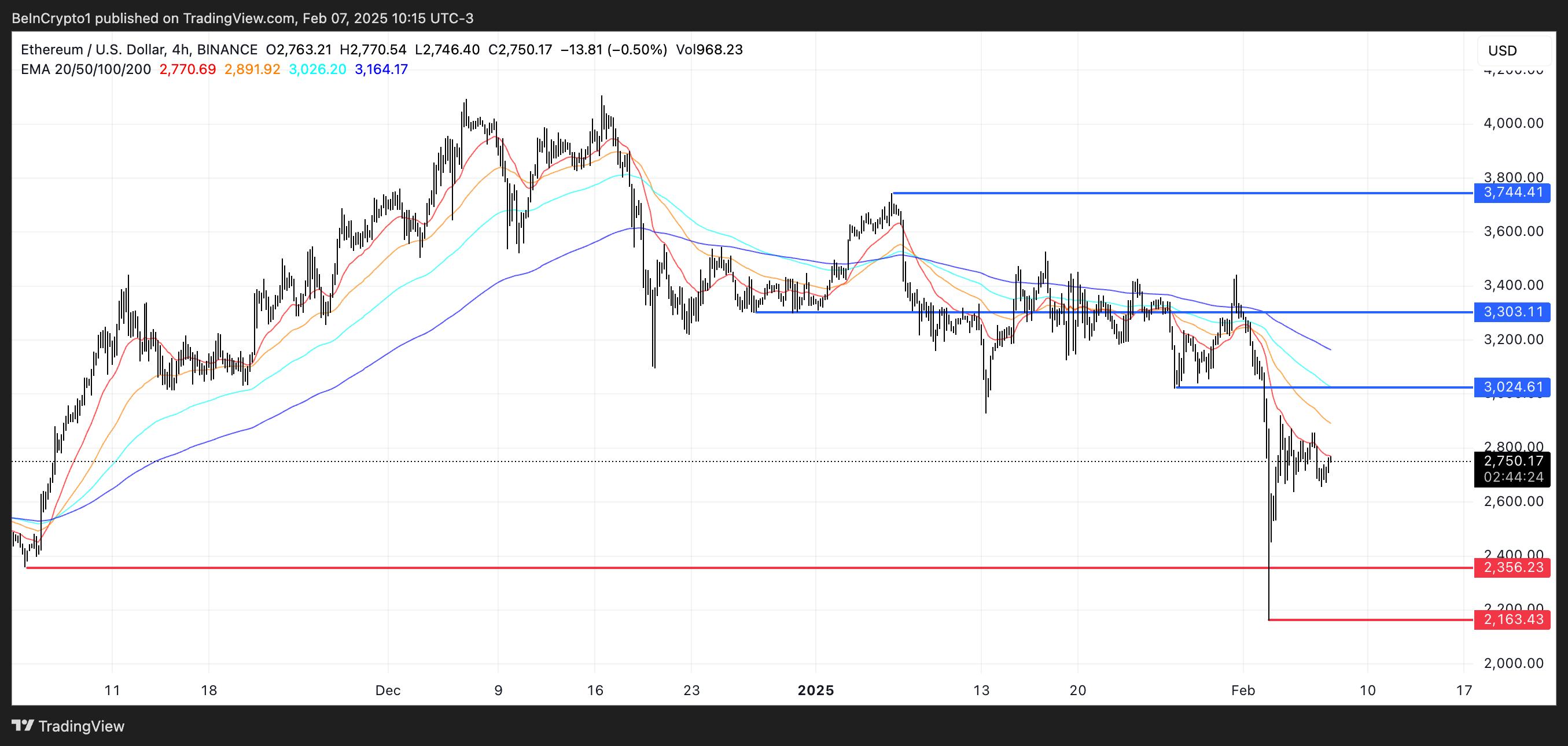Click the 3,024.61 blue price label
This screenshot has width=1568, height=746.
pos(1512,387)
